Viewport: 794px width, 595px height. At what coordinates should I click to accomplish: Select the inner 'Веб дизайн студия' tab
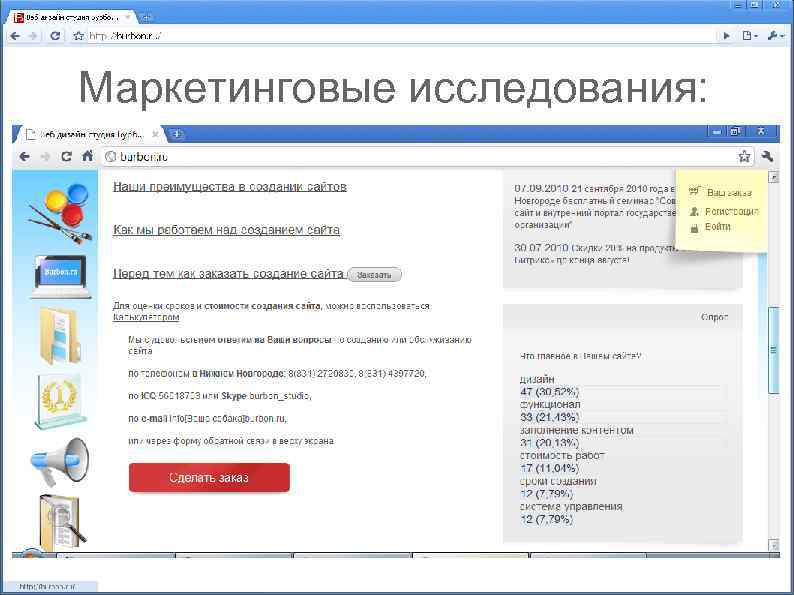click(x=89, y=135)
